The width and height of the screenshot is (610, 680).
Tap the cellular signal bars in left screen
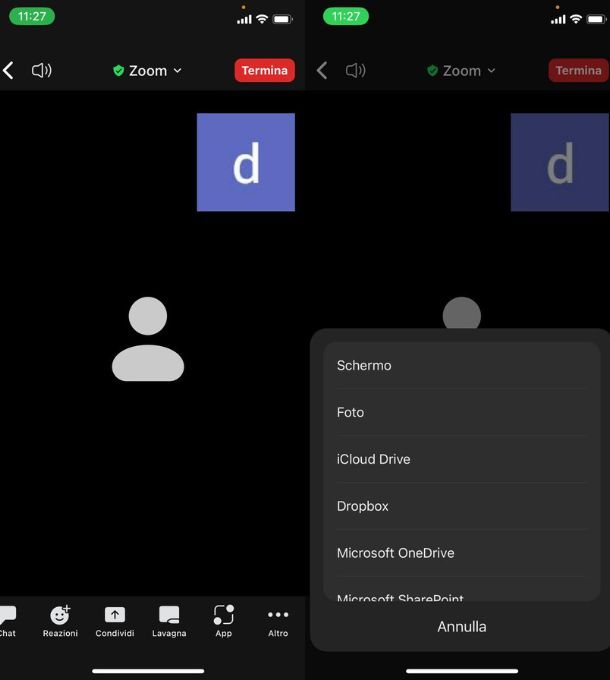tap(245, 20)
